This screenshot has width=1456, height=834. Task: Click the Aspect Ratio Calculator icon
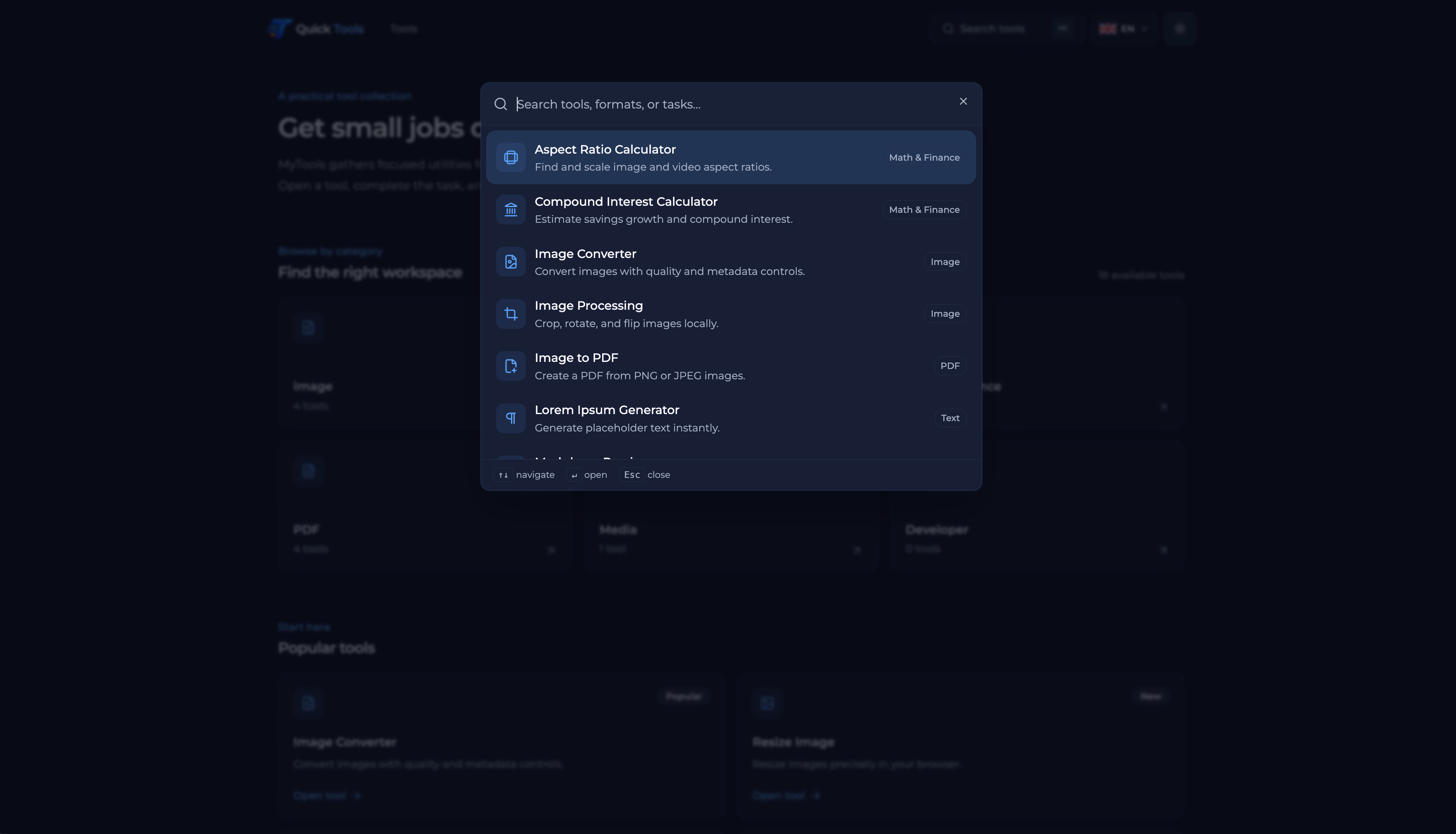coord(511,157)
